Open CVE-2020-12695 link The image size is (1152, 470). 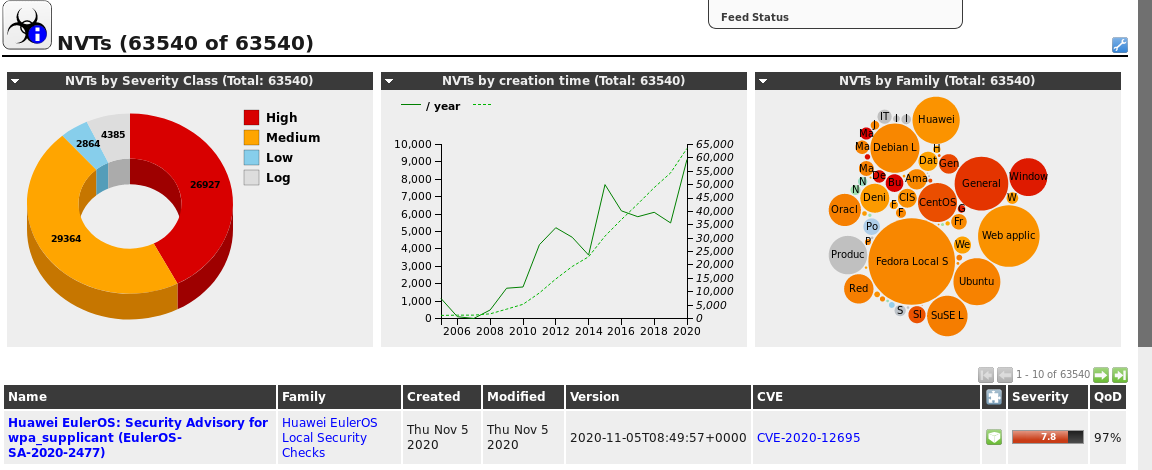[808, 437]
